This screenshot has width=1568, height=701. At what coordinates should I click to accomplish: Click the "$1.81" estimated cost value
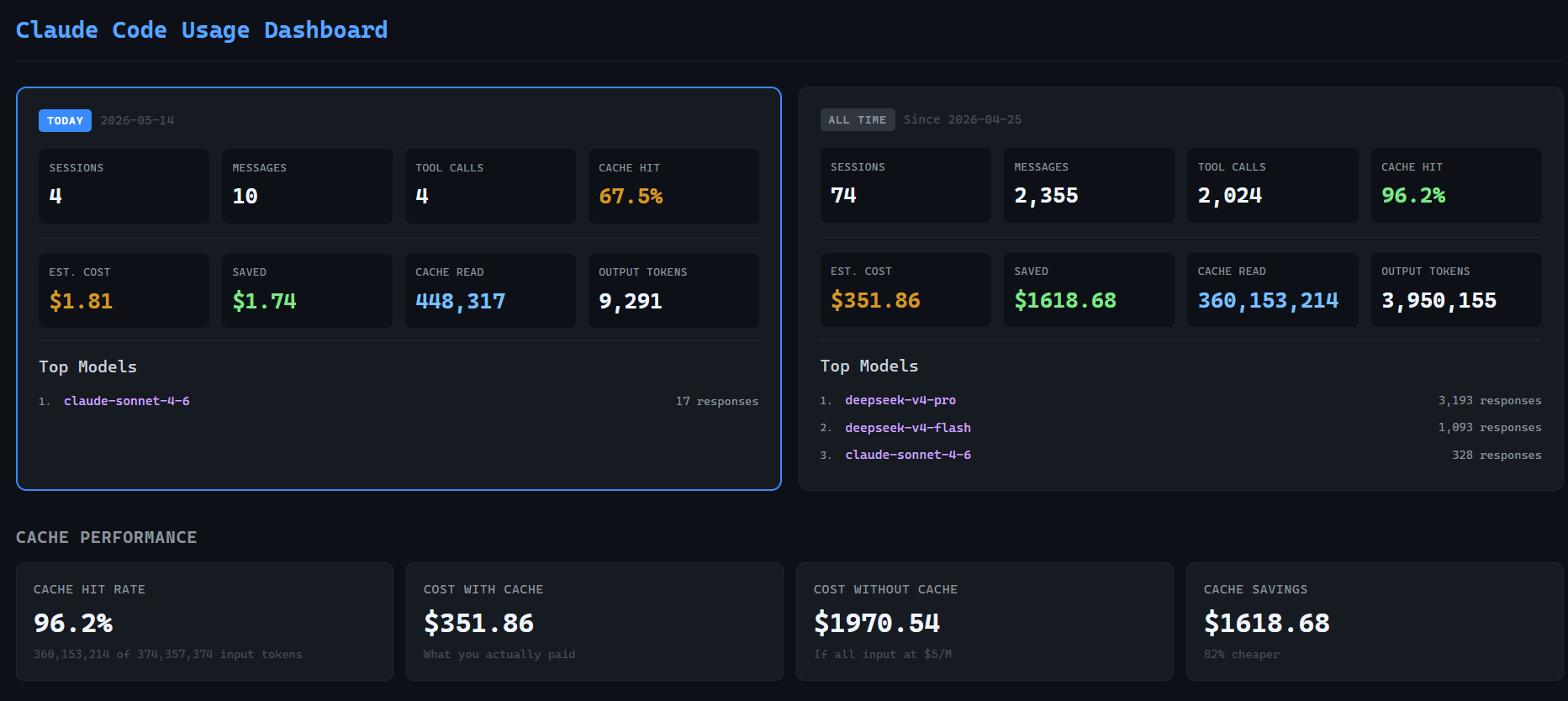pos(81,301)
